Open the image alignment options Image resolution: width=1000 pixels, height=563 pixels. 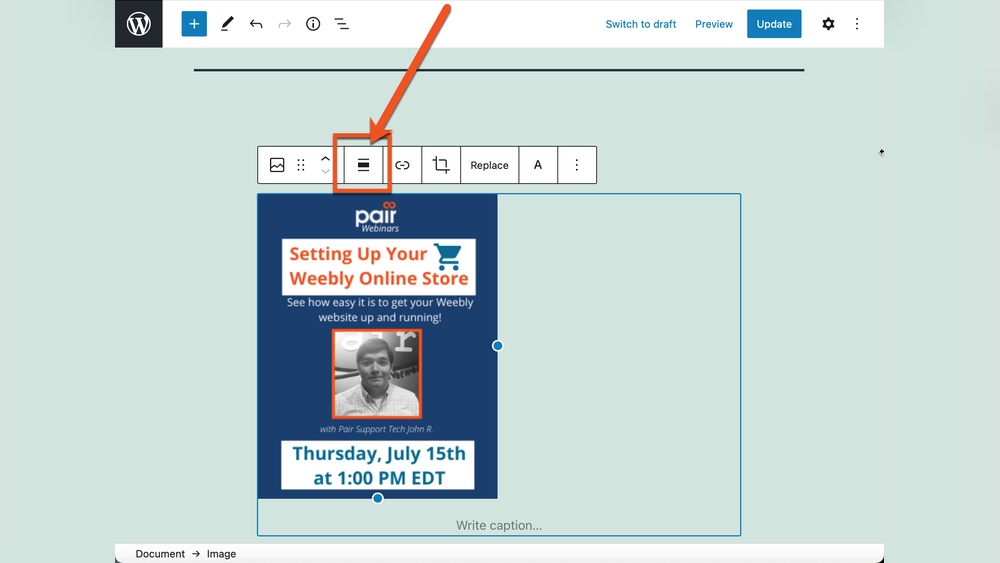tap(363, 165)
